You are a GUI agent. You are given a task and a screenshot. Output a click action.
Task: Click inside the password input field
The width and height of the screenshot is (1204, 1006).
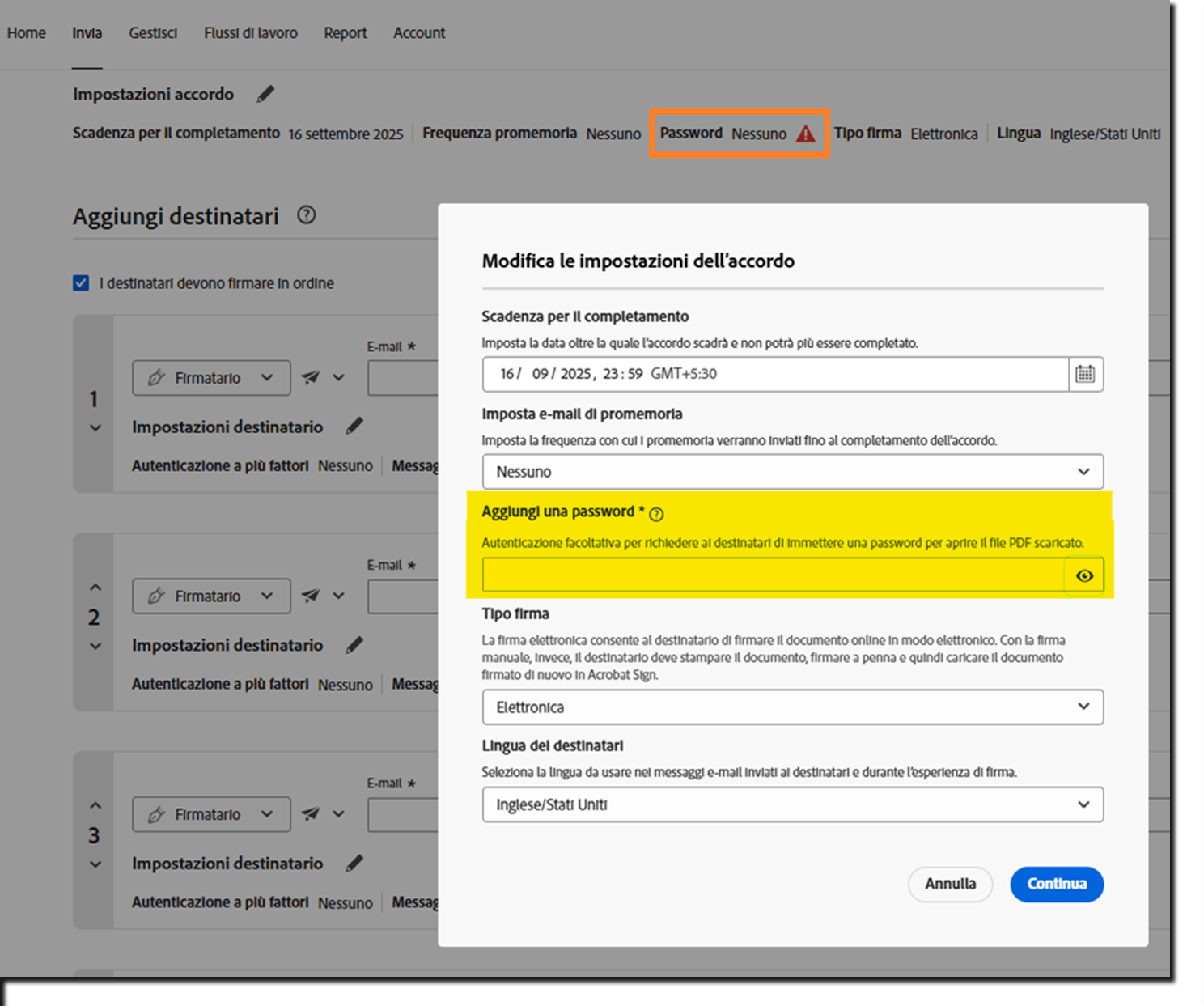pos(769,575)
